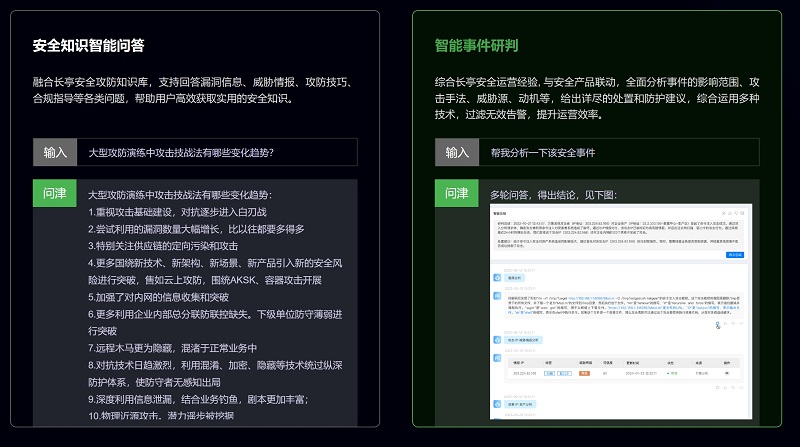
Task: Click the blue button in the embedded summary panel
Action: (x=735, y=255)
